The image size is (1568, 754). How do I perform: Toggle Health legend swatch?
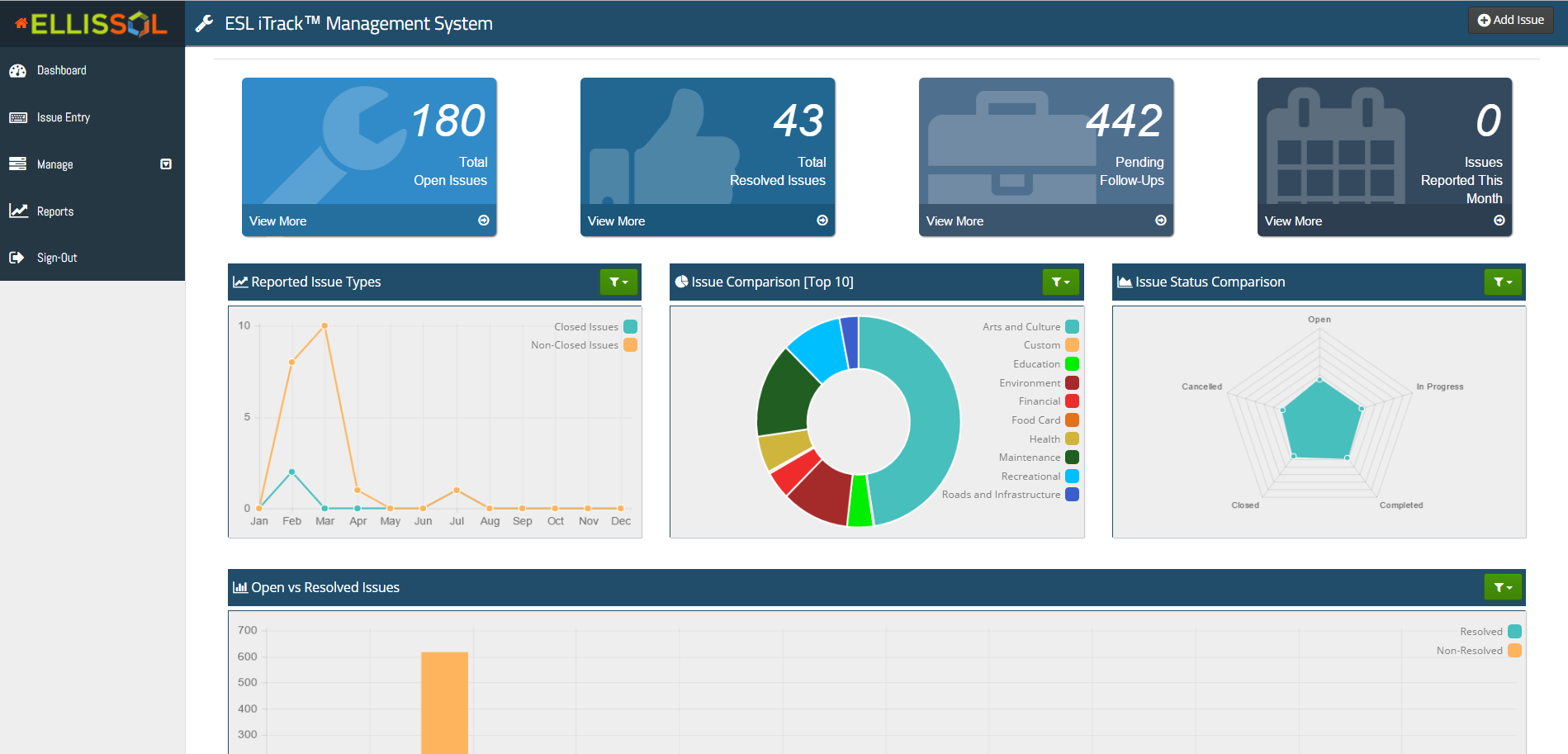coord(1072,439)
